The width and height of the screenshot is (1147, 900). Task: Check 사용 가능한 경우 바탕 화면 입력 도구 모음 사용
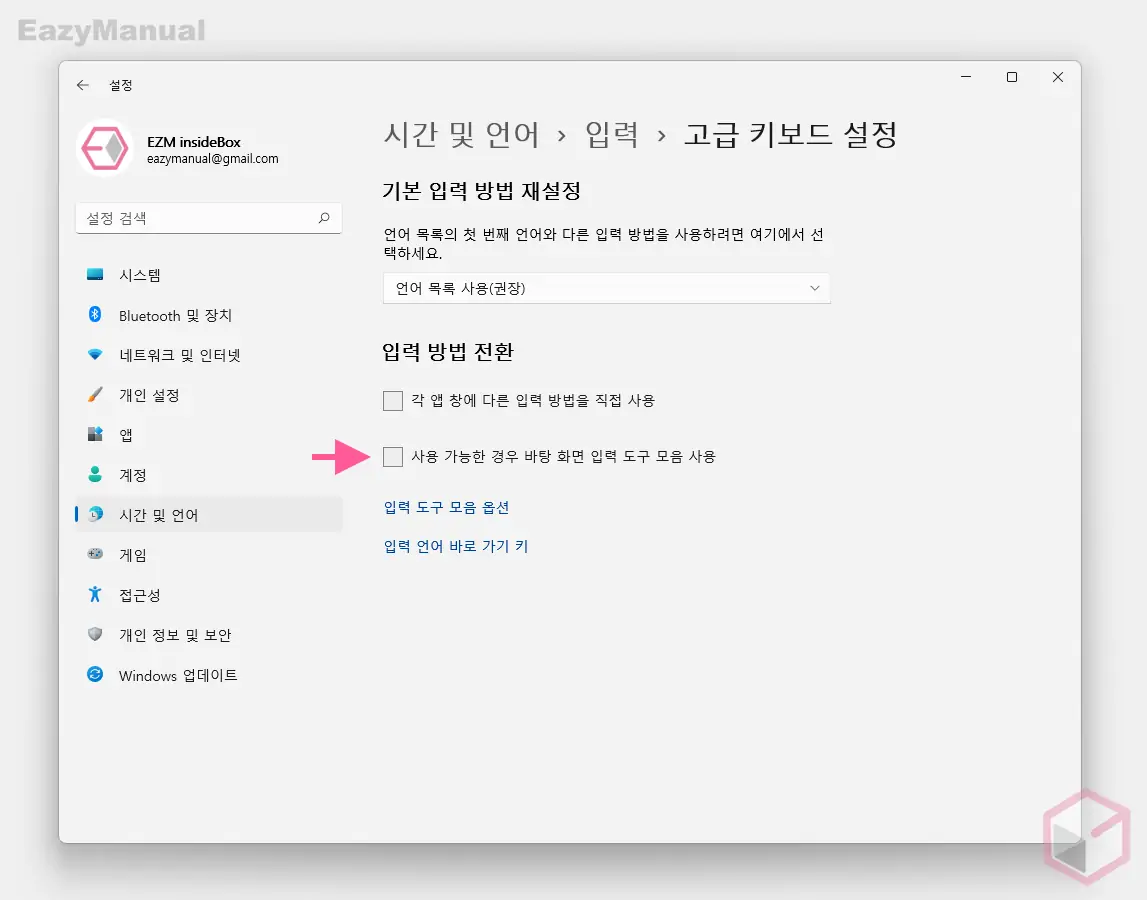tap(394, 456)
